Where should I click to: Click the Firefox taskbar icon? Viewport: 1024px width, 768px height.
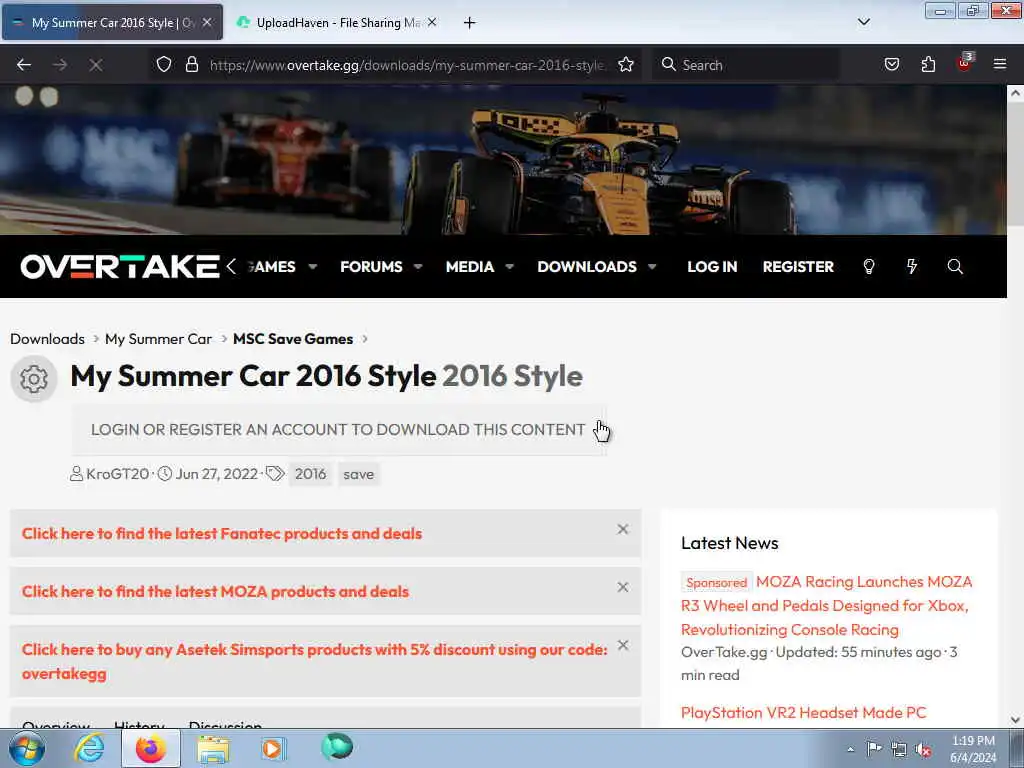coord(151,748)
